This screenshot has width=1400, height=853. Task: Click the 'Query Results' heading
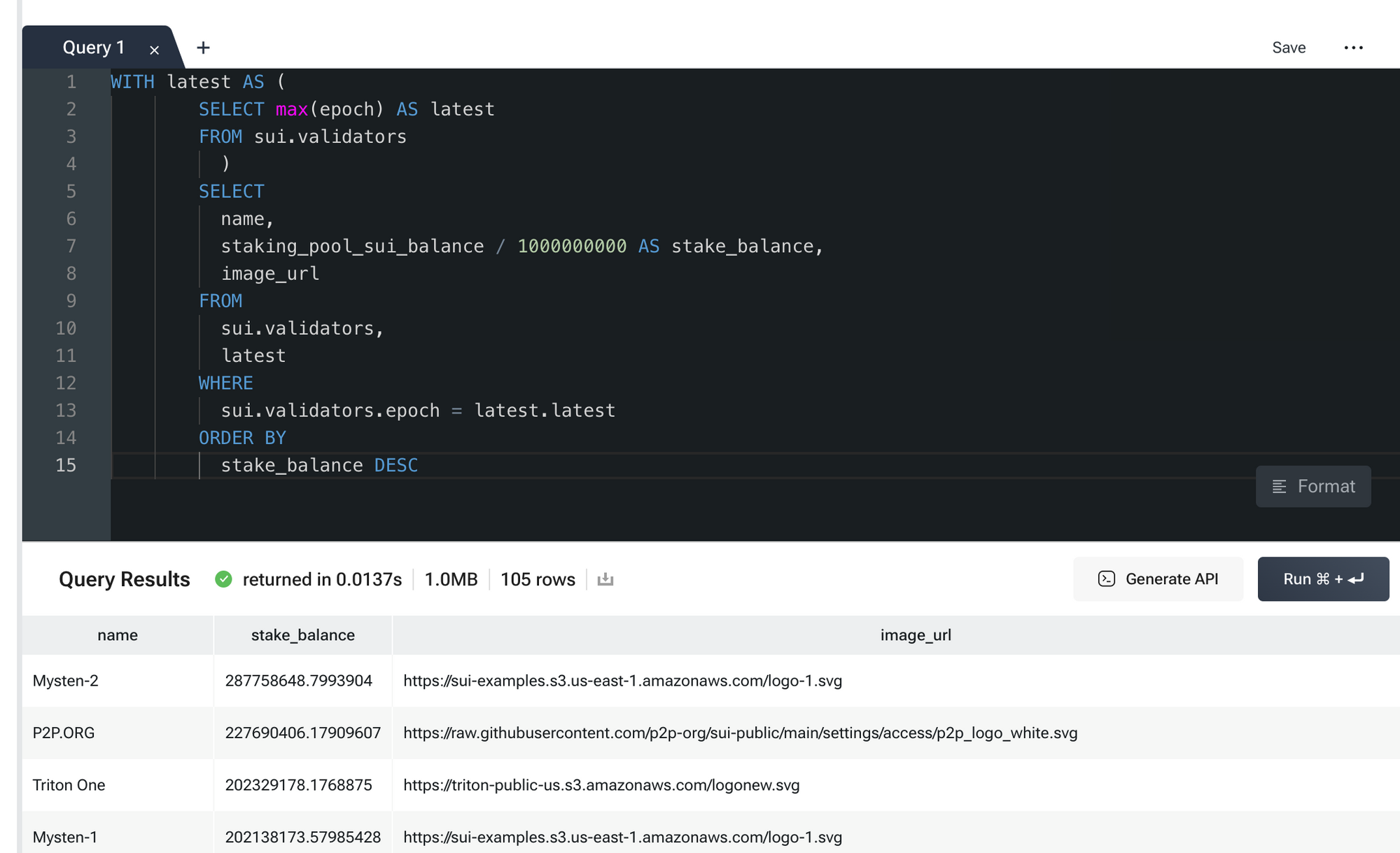point(125,579)
